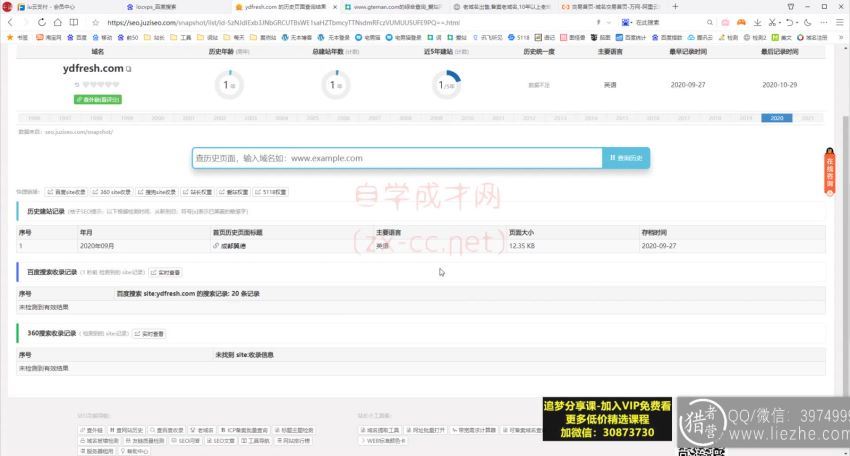This screenshot has width=850, height=456.
Task: Select the 2019 year on timeline
Action: point(745,118)
